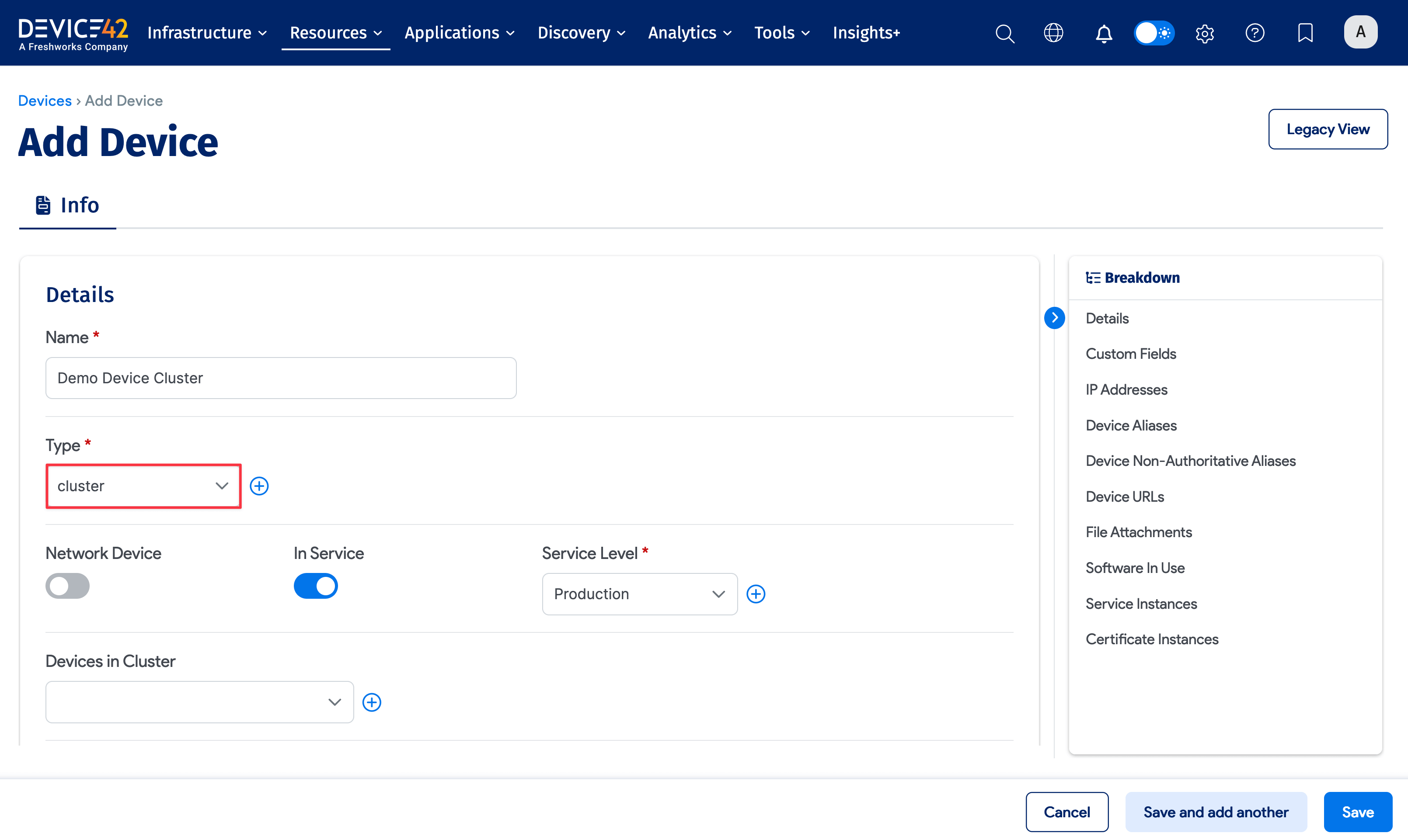Screen dimensions: 1408x840
Task: Enable the Network Device toggle
Action: click(67, 586)
